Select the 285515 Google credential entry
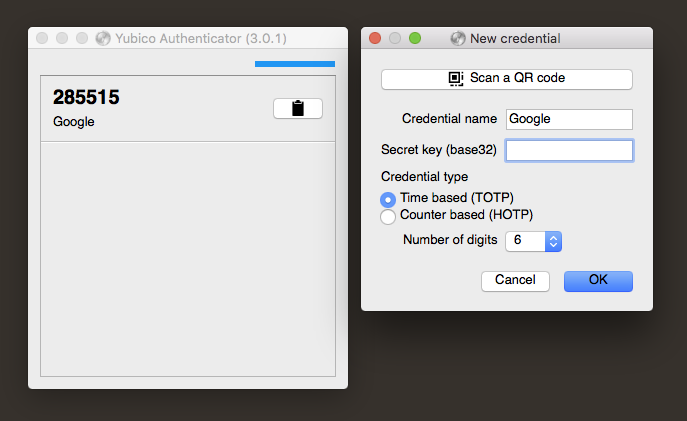The height and width of the screenshot is (421, 687). click(188, 109)
